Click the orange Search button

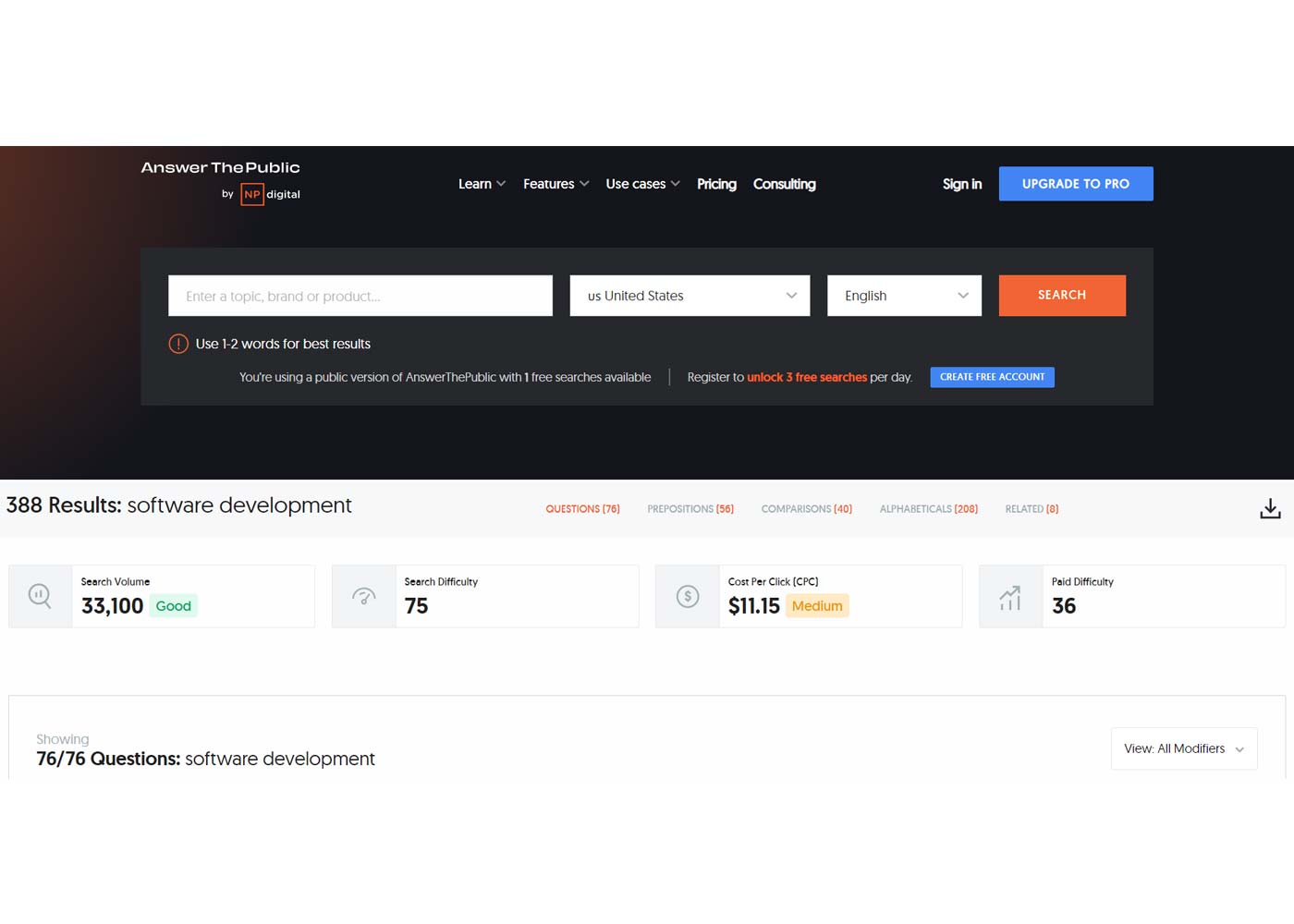[1062, 296]
